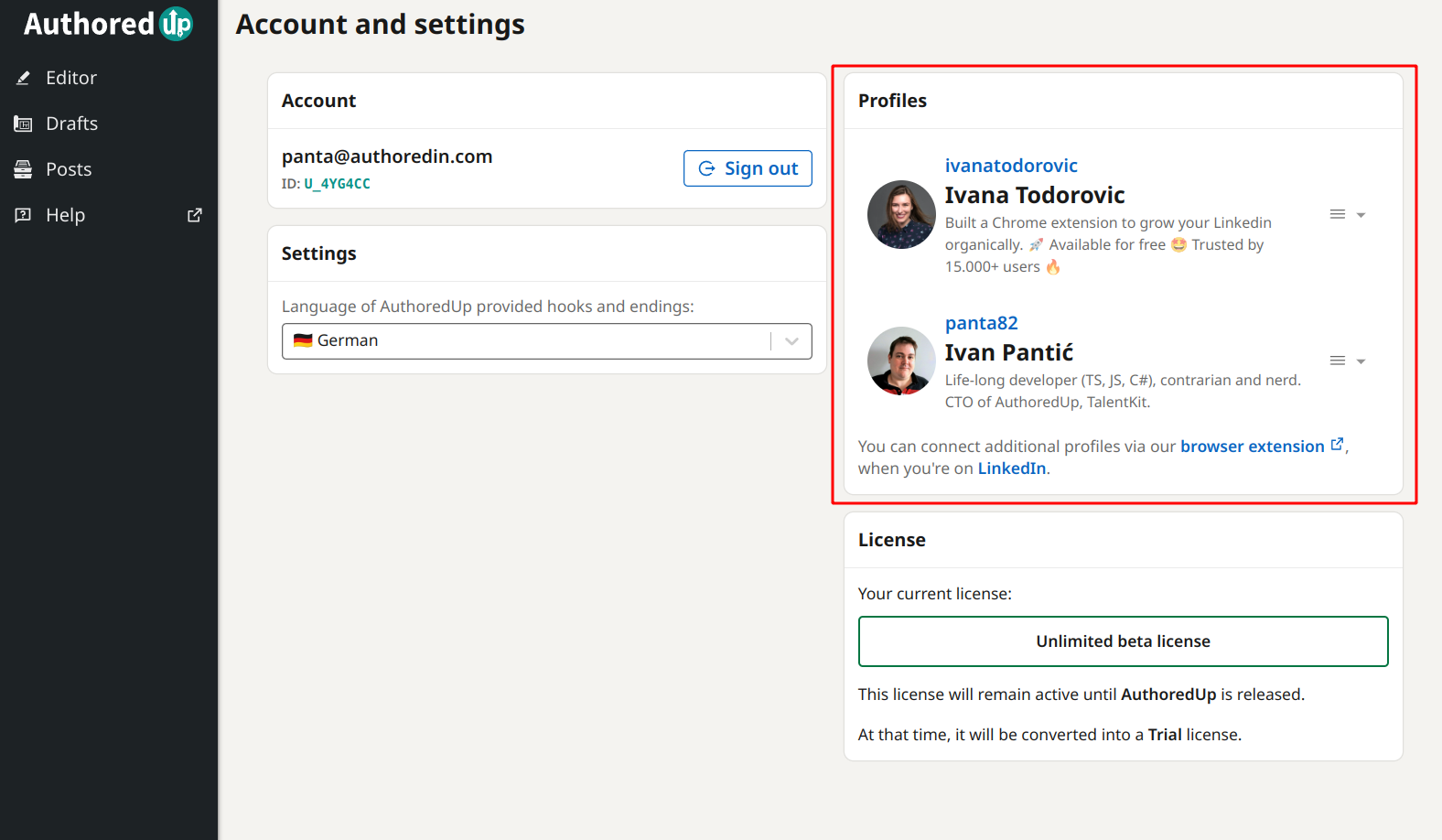The image size is (1442, 840).
Task: Click Ivan Pantić's avatar photo
Action: pos(901,361)
